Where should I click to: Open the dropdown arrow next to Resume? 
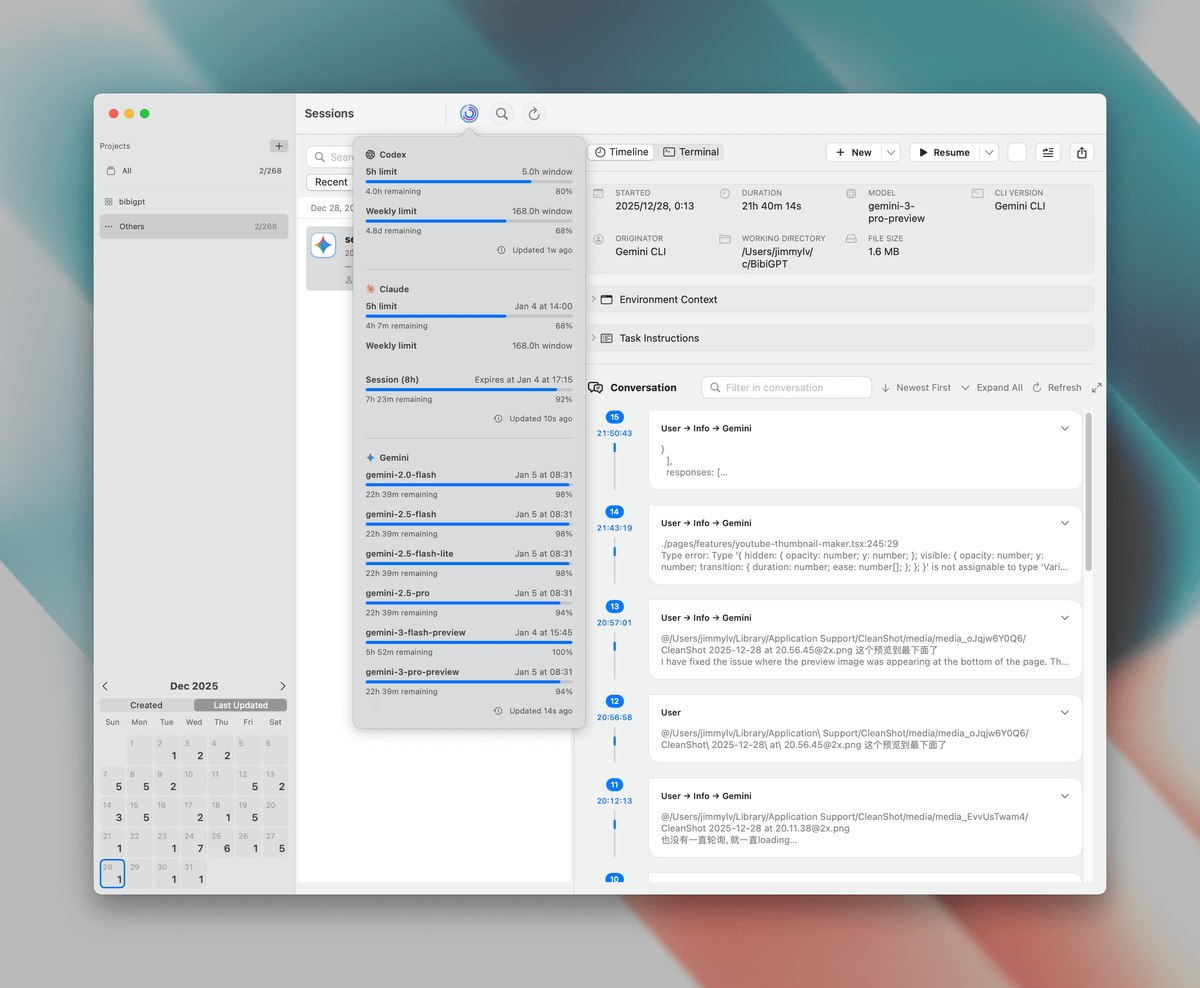pos(989,153)
